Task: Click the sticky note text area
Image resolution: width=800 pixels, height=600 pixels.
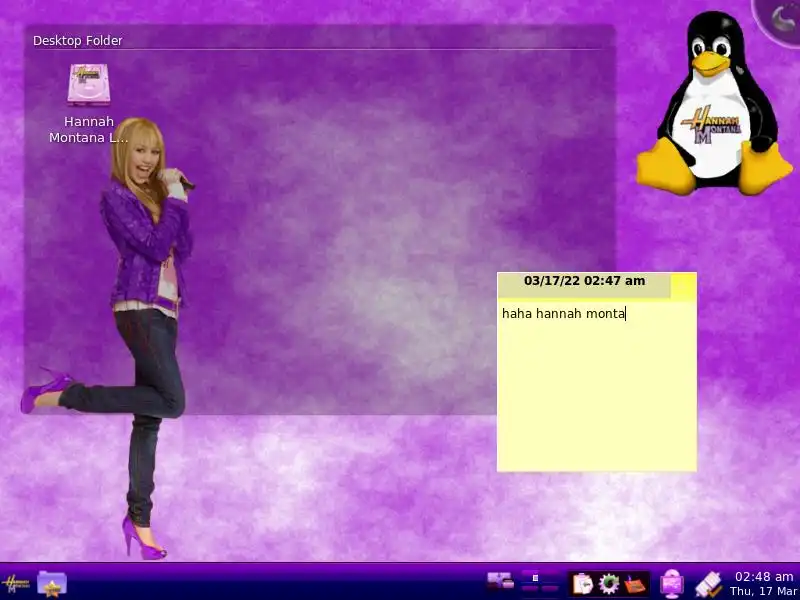Action: pos(596,386)
